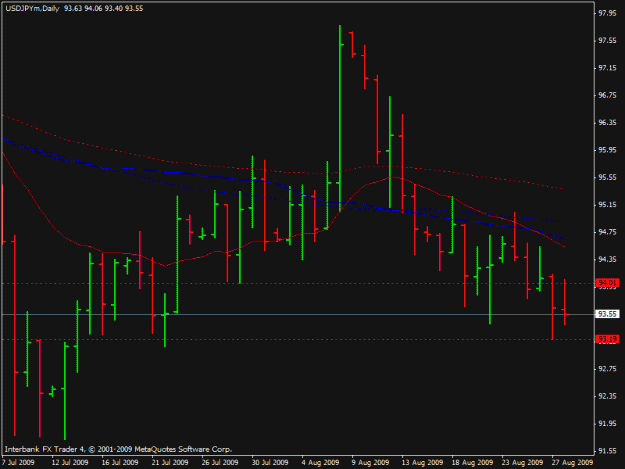
Task: Click the 92.75 price axis label
Action: click(607, 369)
